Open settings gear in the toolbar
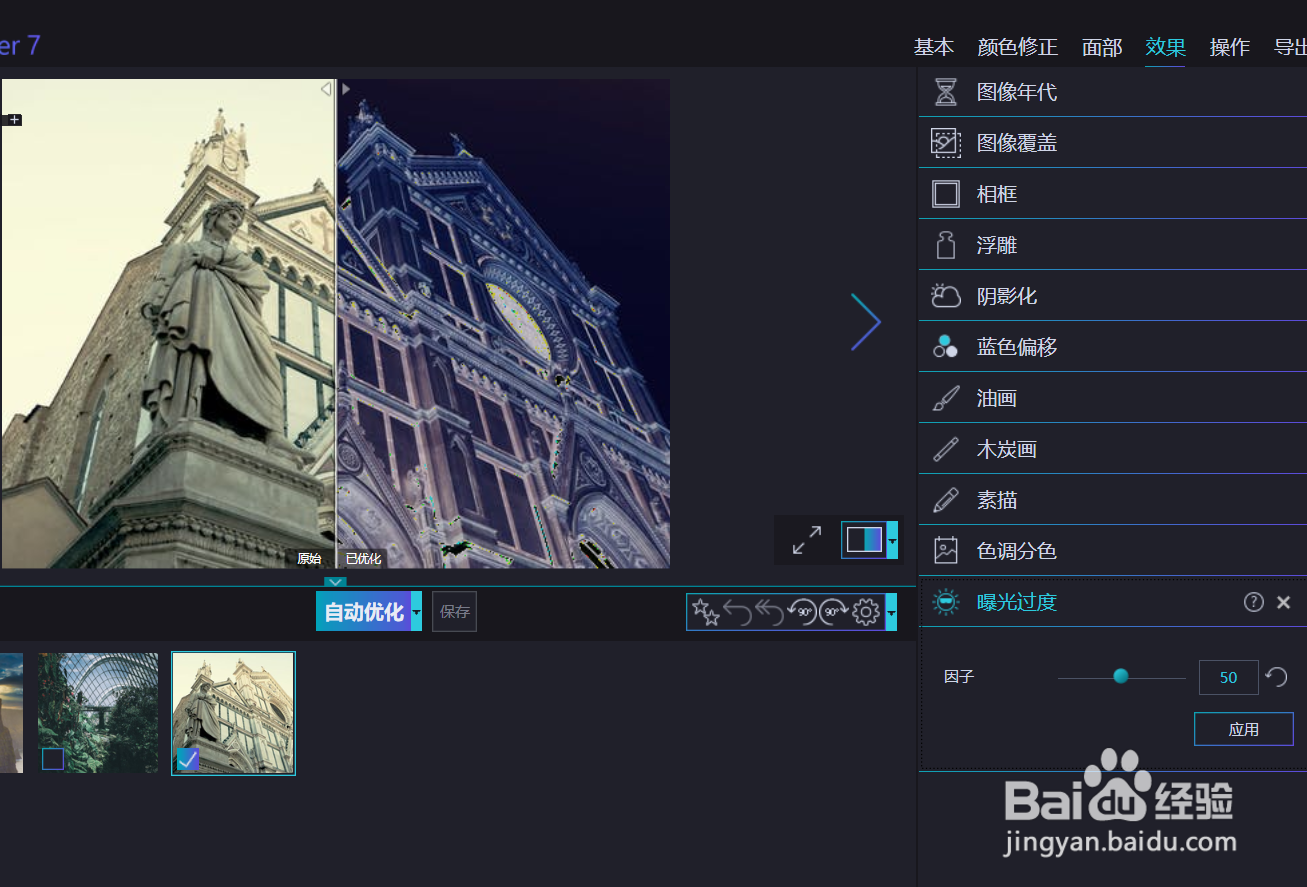1307x887 pixels. point(866,612)
